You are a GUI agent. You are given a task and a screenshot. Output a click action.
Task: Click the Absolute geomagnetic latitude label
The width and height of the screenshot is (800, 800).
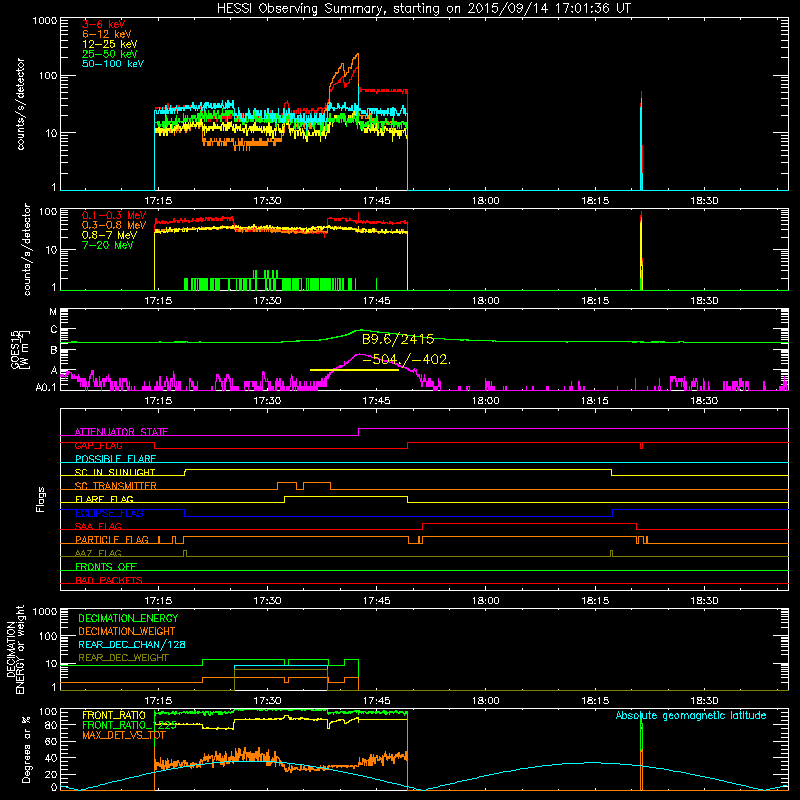click(691, 715)
